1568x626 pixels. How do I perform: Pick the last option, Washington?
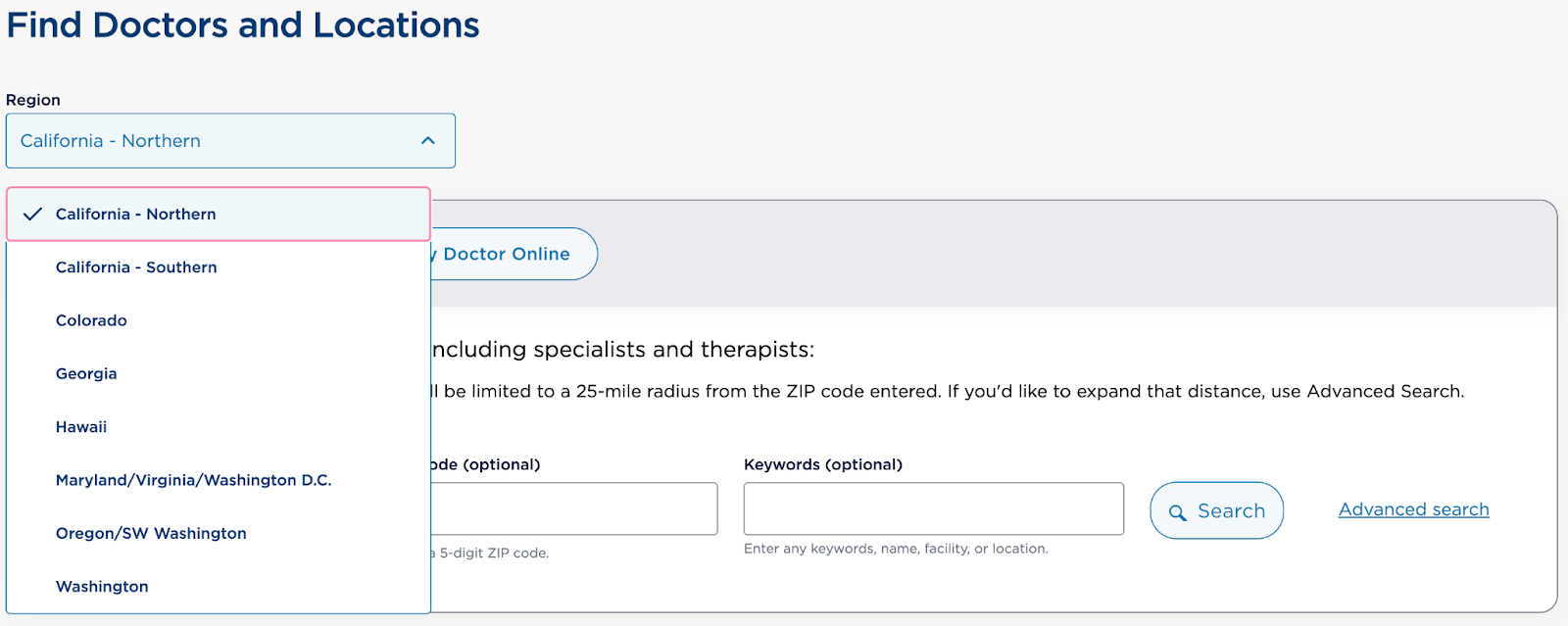(102, 586)
